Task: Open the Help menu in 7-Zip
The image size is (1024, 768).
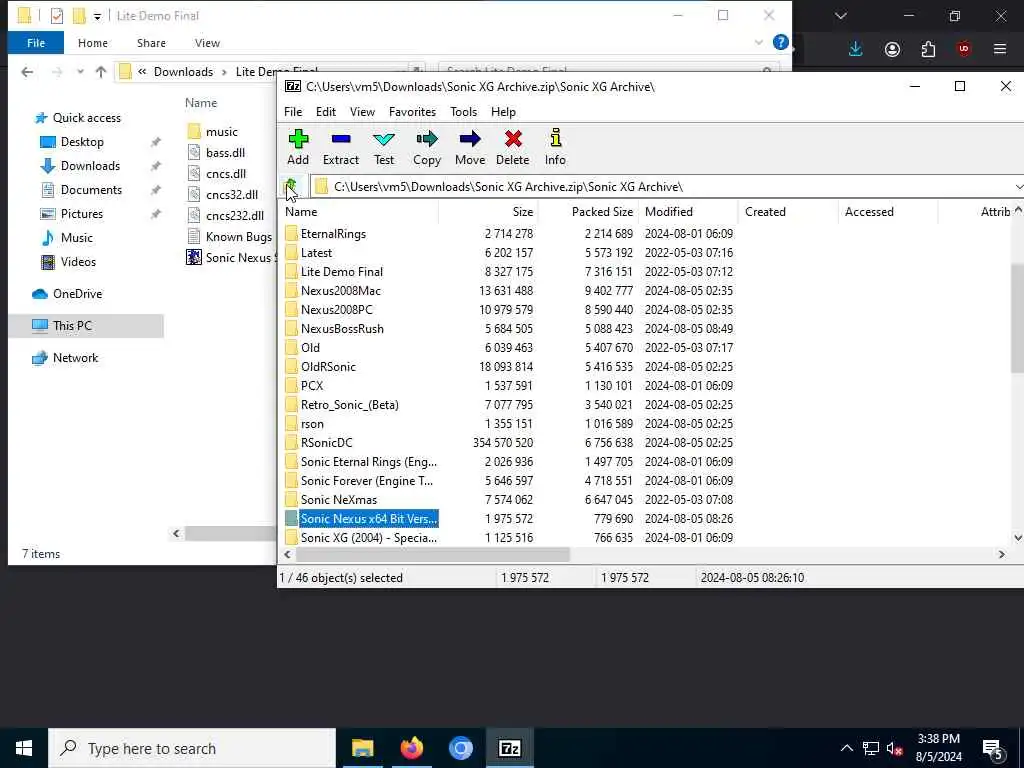Action: click(504, 112)
